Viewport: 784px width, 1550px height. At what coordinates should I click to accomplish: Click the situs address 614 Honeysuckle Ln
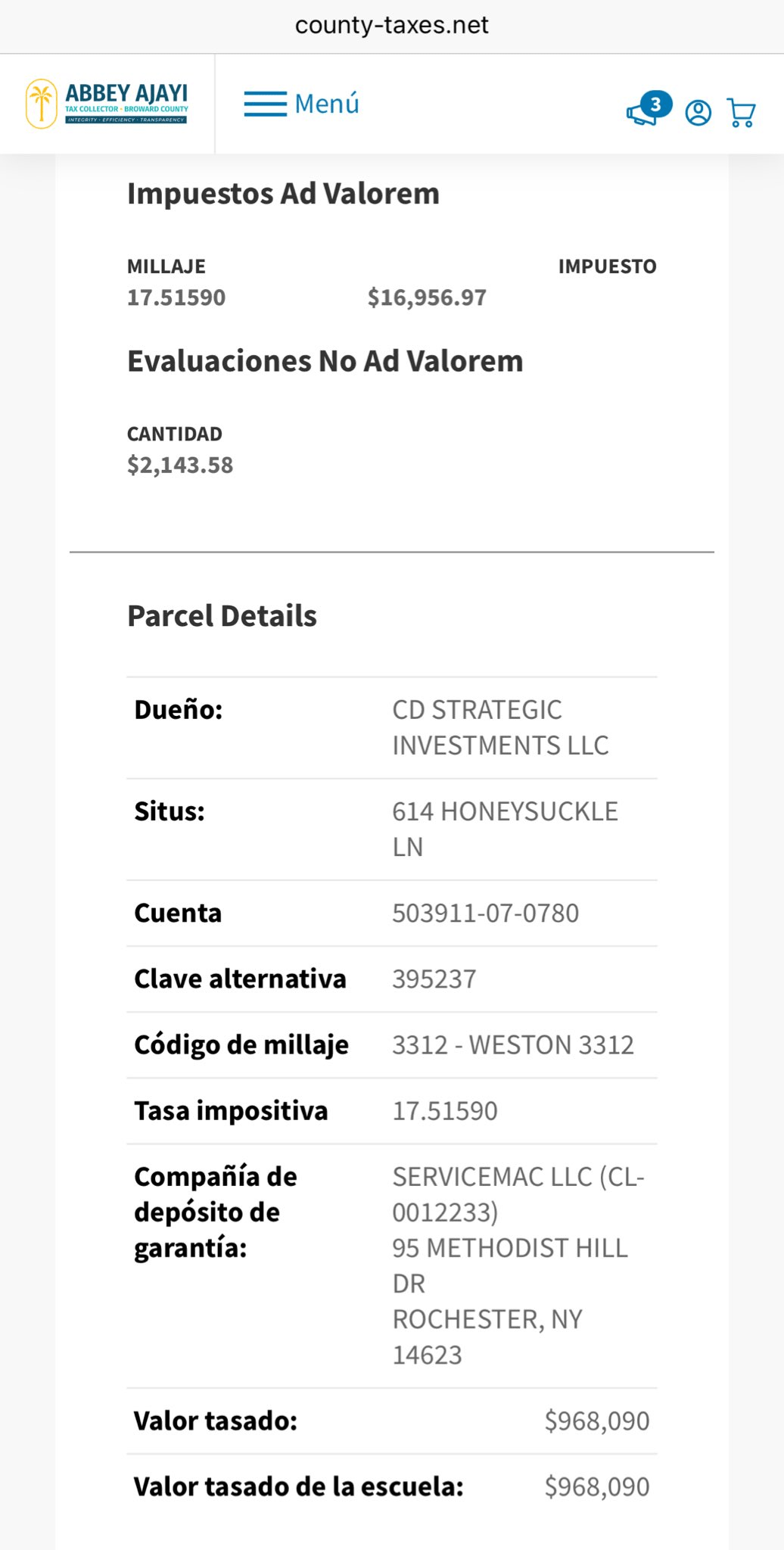pyautogui.click(x=505, y=829)
